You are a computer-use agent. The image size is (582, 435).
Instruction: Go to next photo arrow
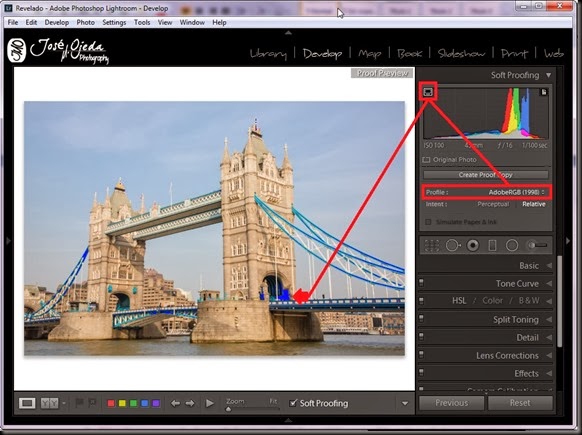(x=190, y=403)
